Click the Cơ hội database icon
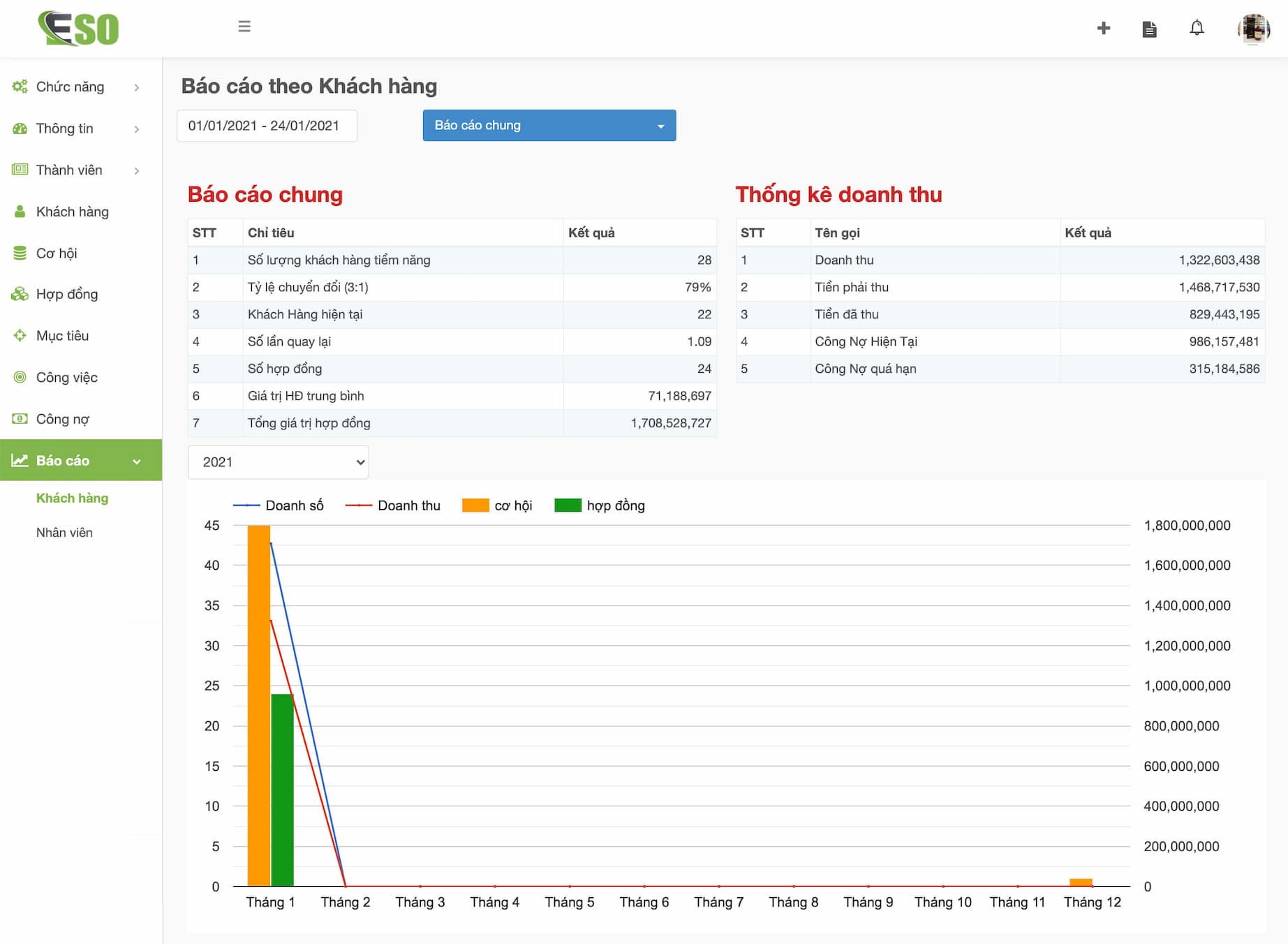Image resolution: width=1288 pixels, height=944 pixels. click(20, 253)
